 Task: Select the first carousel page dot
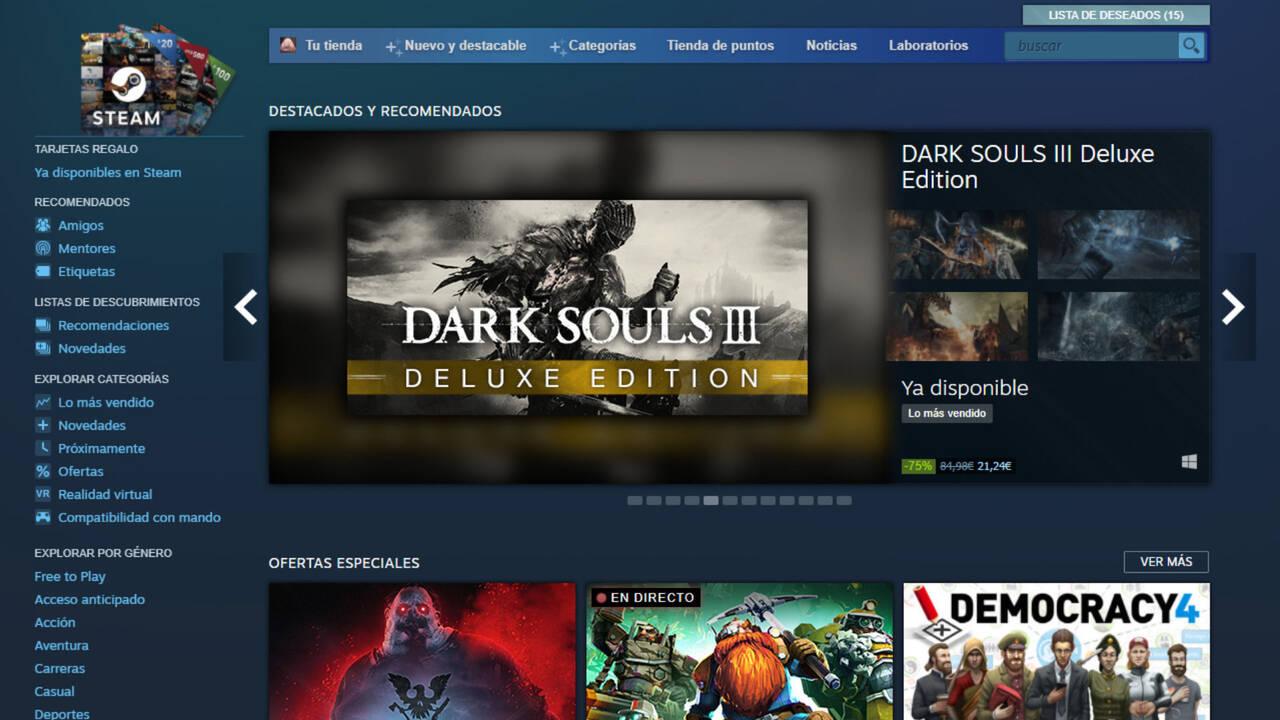tap(635, 500)
